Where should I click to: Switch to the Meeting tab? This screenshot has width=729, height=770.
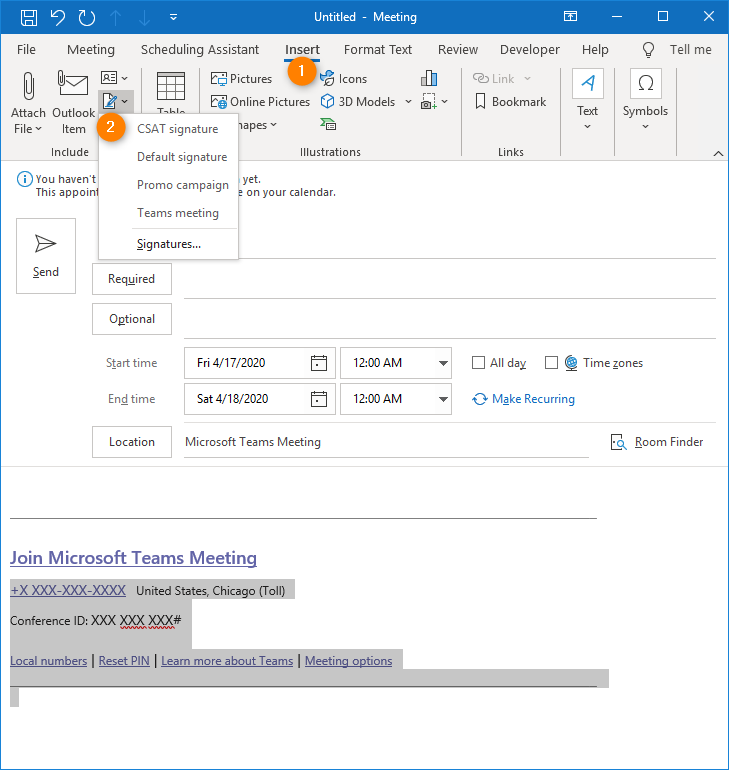click(91, 50)
